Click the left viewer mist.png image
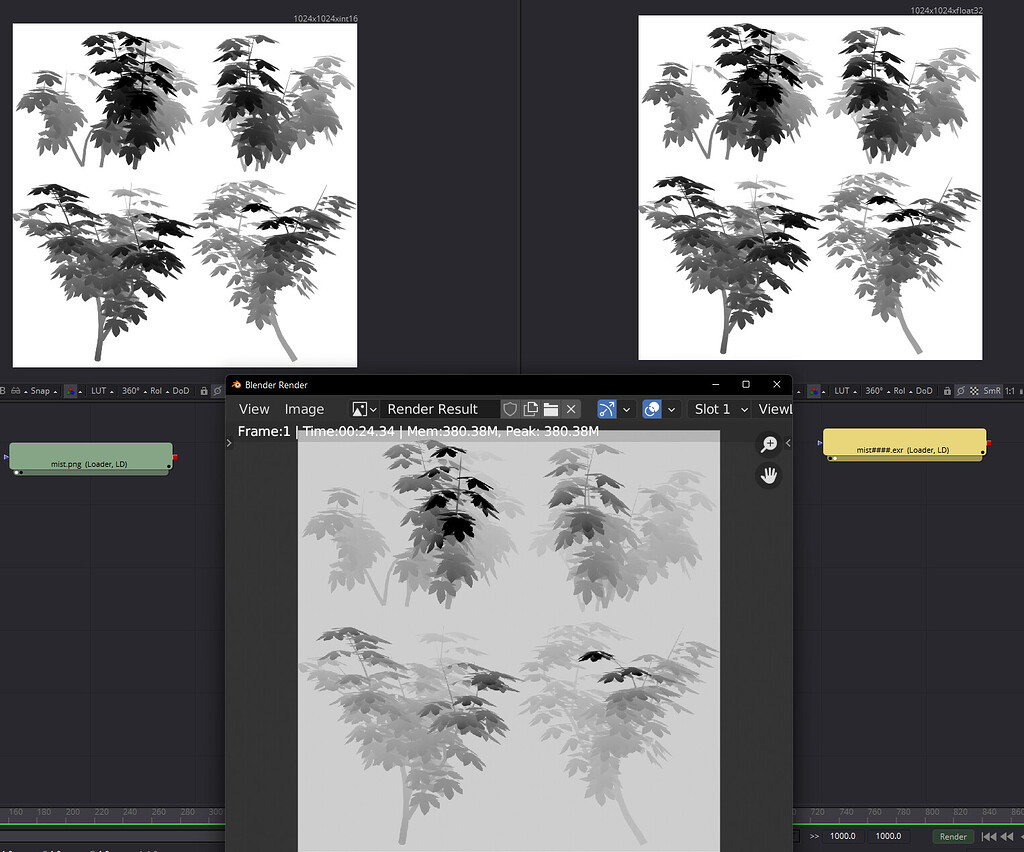 (185, 195)
